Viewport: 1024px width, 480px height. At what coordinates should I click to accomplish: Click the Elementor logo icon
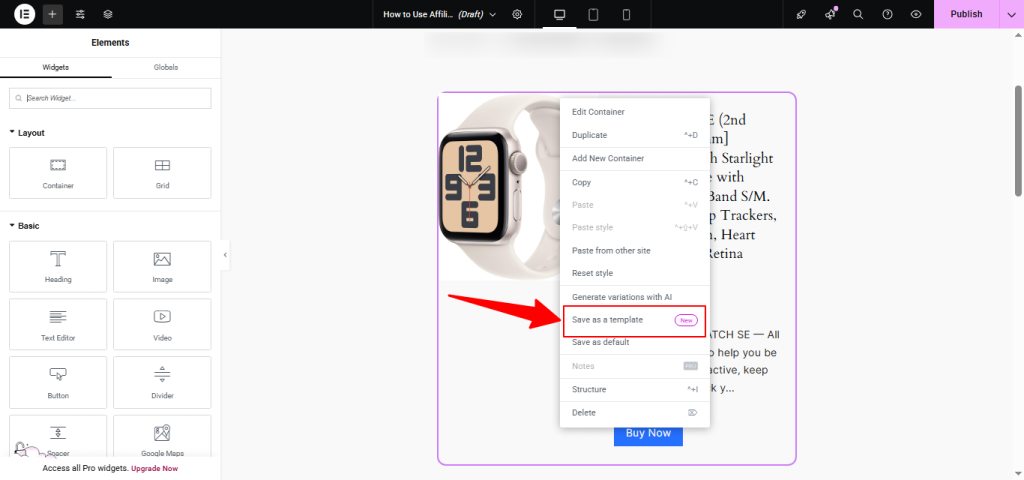tap(24, 14)
